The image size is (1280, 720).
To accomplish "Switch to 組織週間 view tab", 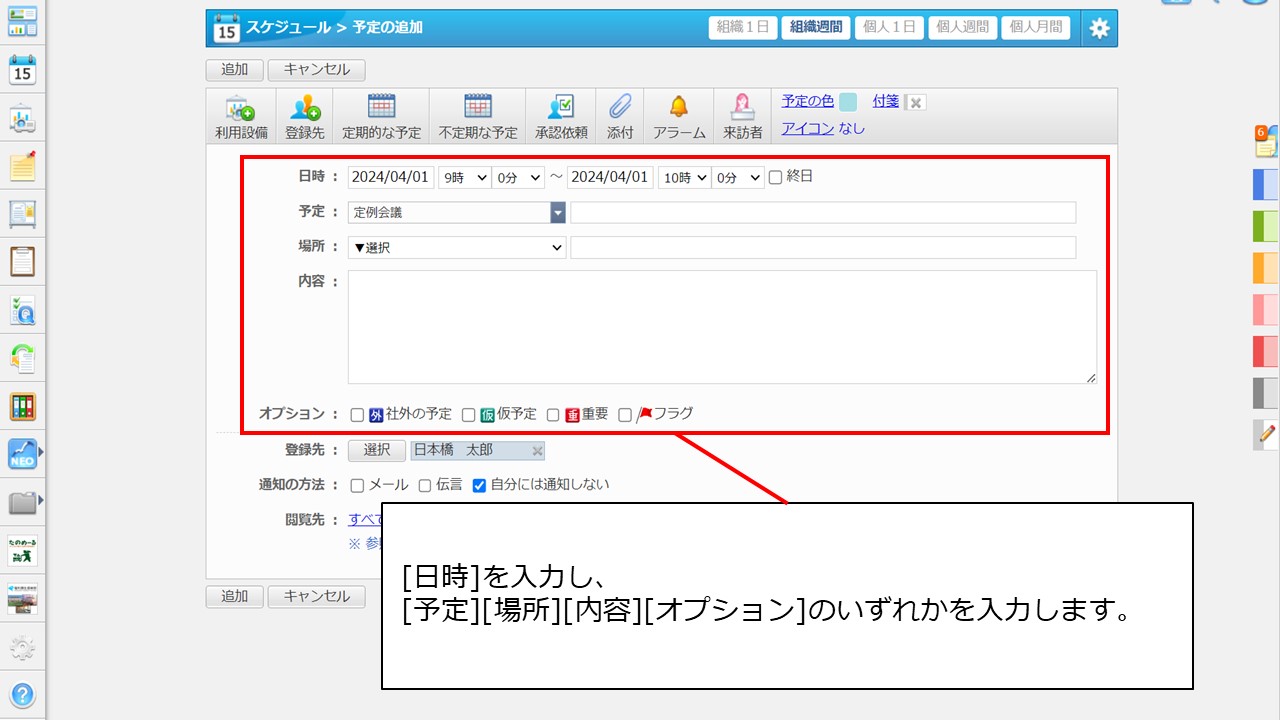I will coord(815,28).
